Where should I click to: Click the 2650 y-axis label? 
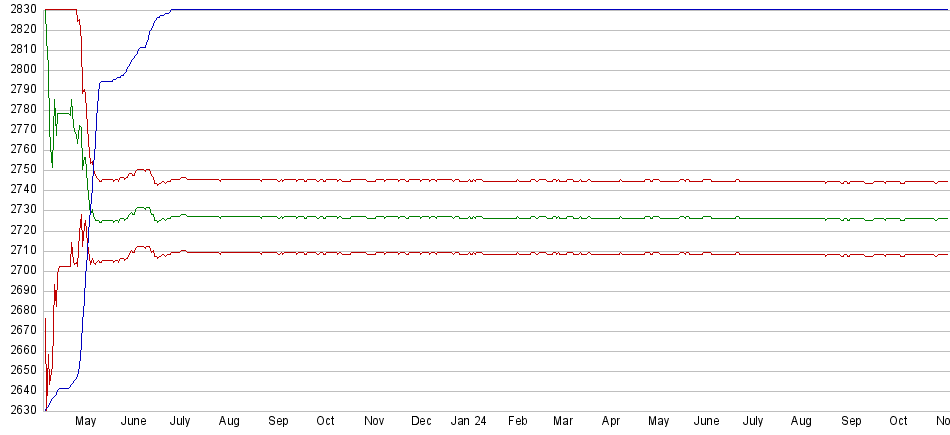tap(23, 370)
